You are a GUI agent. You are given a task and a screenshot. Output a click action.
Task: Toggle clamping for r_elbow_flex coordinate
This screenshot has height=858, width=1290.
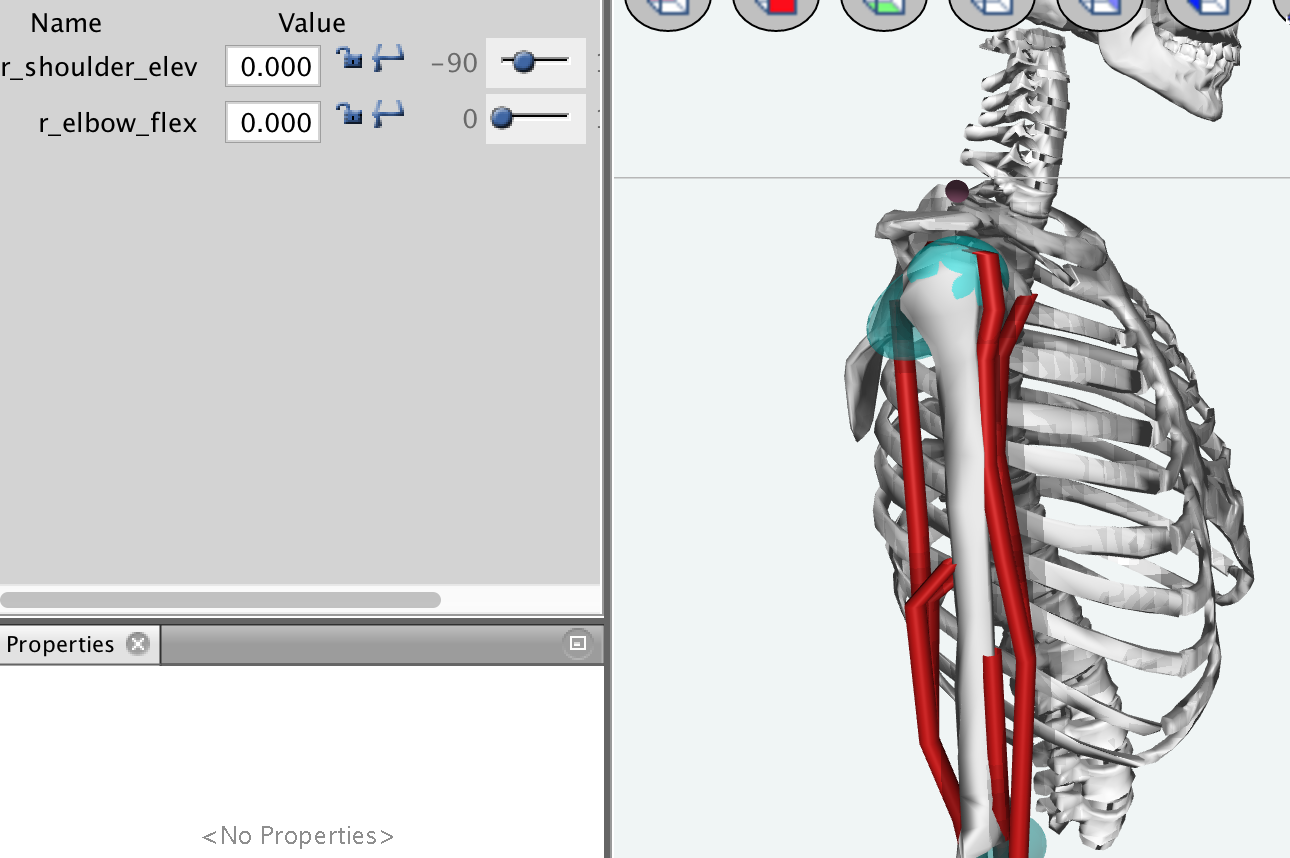388,113
